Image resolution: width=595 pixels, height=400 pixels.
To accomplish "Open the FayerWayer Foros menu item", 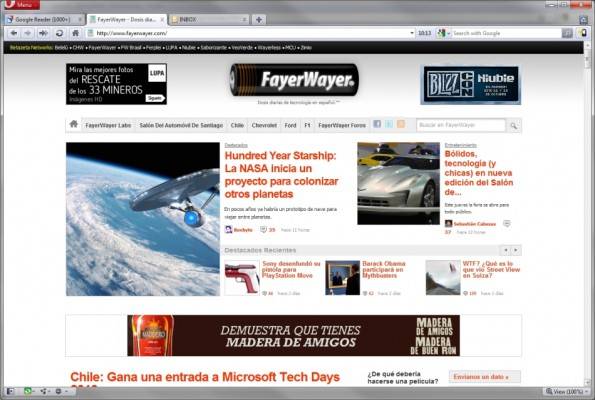I will [342, 125].
